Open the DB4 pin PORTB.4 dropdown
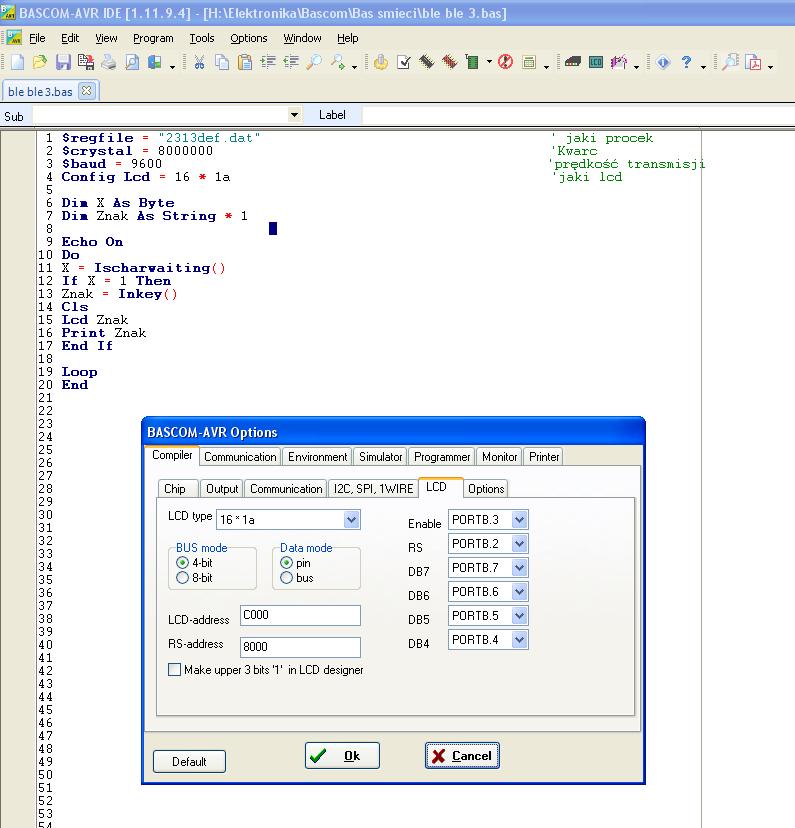Screen dimensions: 795x828 (x=519, y=640)
